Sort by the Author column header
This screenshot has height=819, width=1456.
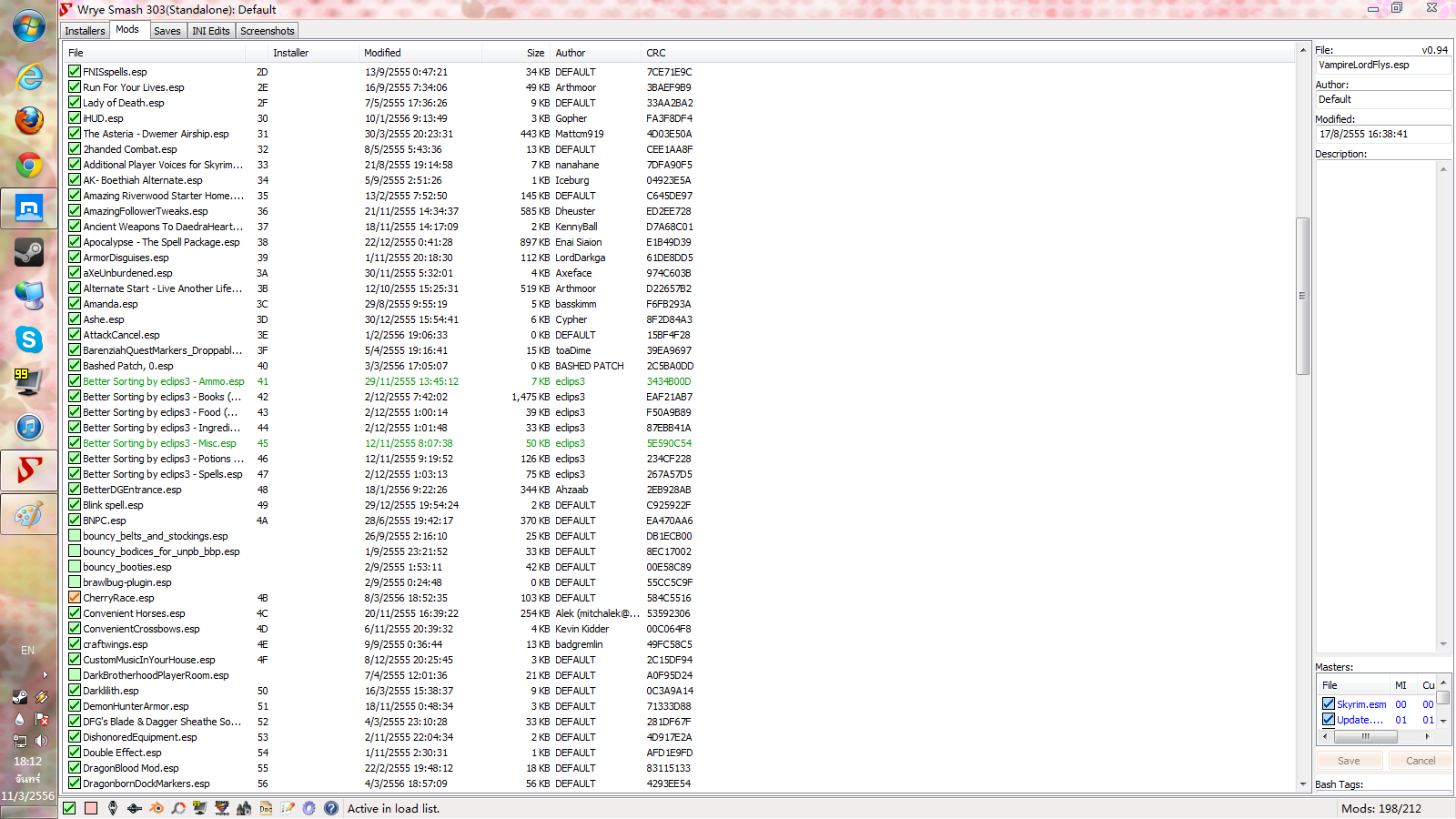point(596,53)
